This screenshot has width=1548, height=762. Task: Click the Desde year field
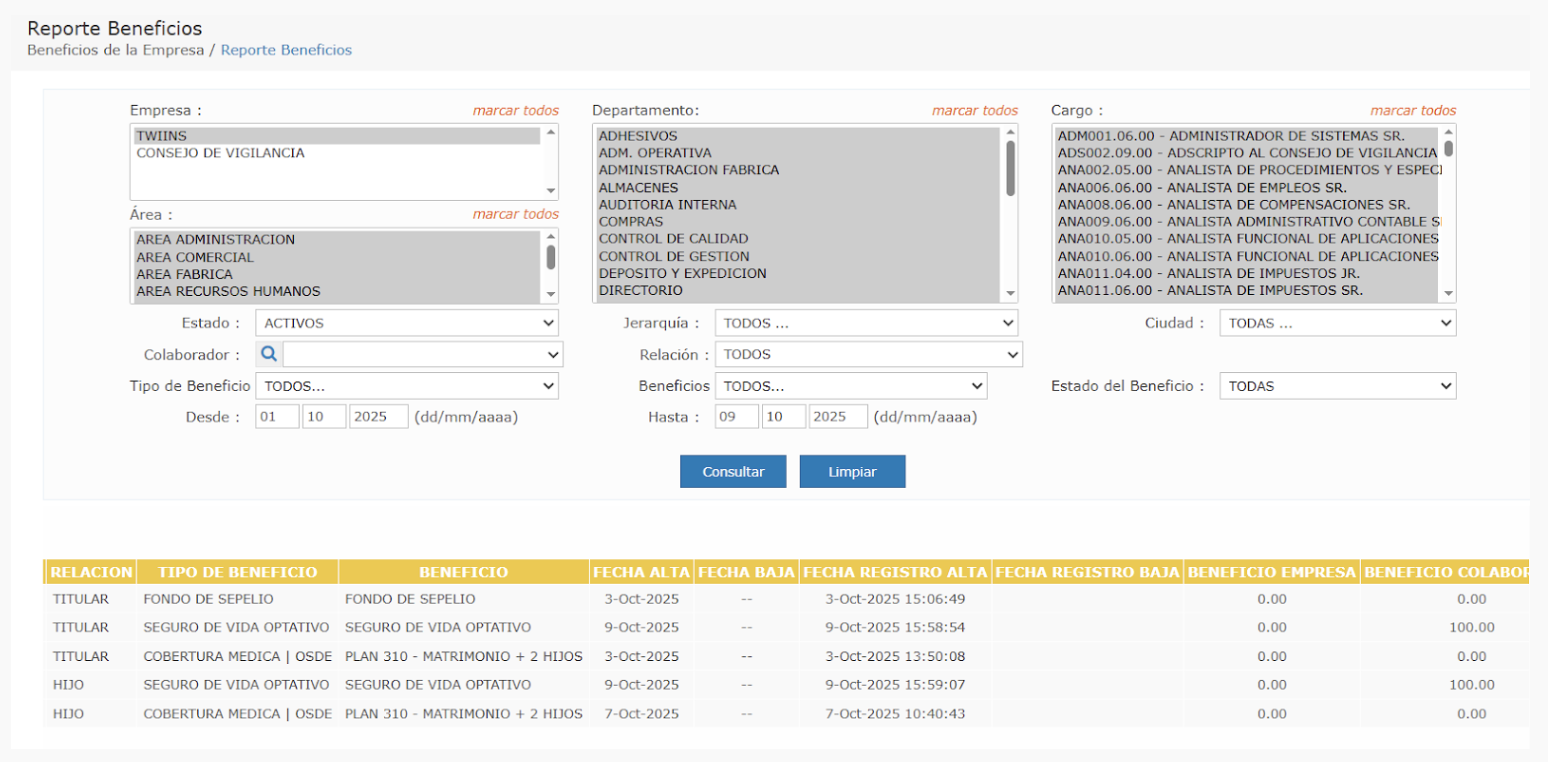pos(379,417)
